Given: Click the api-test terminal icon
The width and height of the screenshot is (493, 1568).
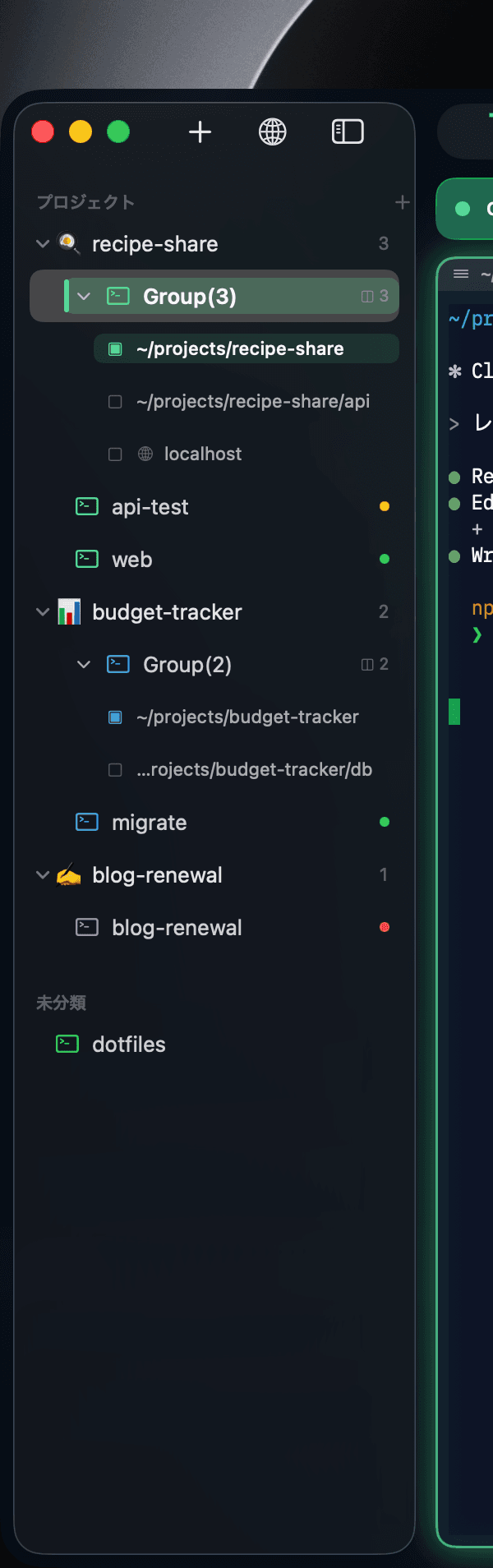Looking at the screenshot, I should (87, 506).
